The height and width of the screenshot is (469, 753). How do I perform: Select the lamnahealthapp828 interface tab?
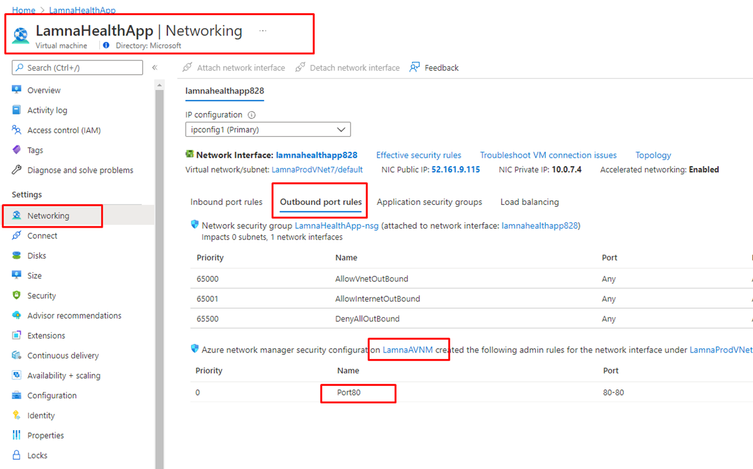225,91
